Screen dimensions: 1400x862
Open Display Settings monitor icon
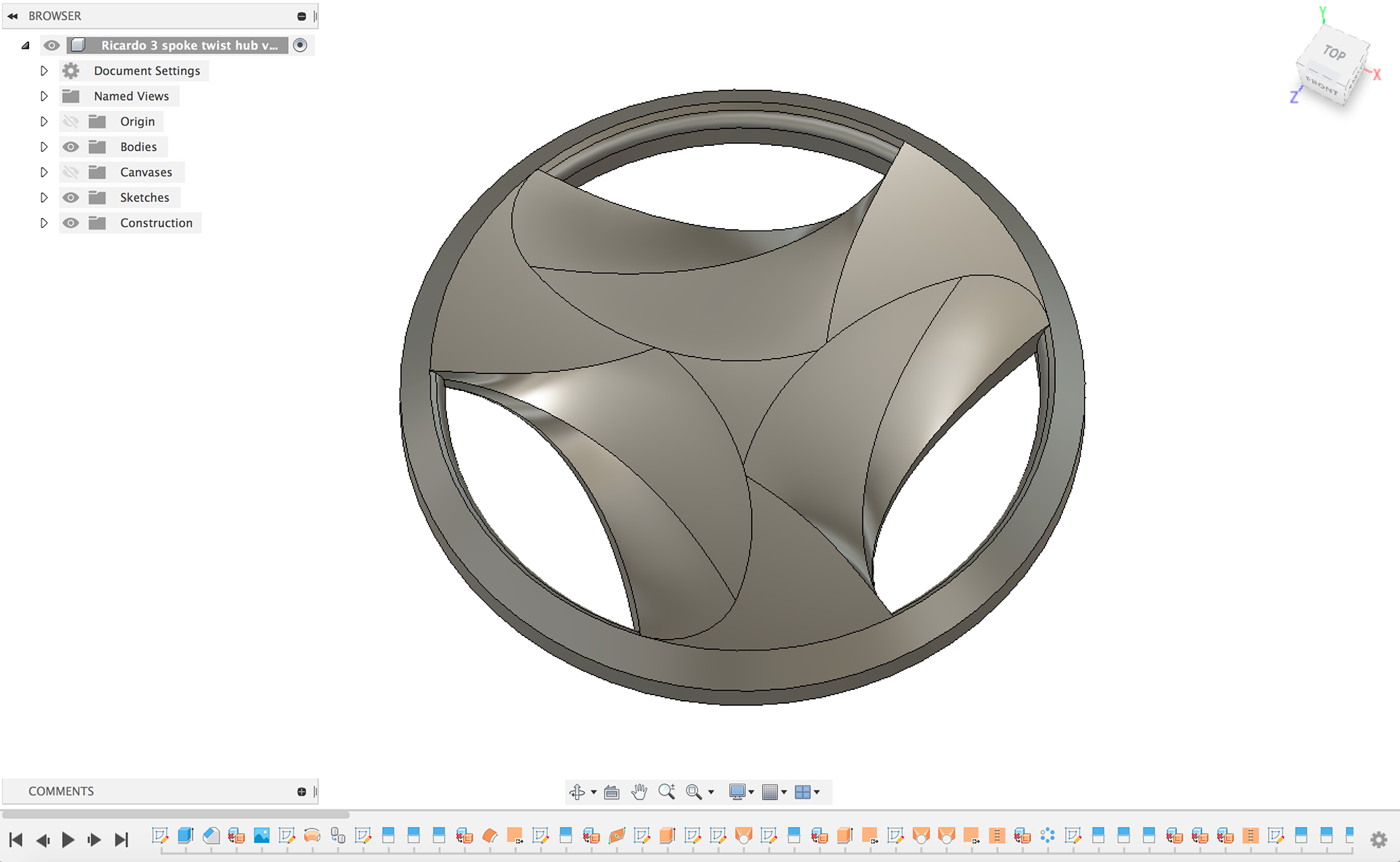[737, 792]
